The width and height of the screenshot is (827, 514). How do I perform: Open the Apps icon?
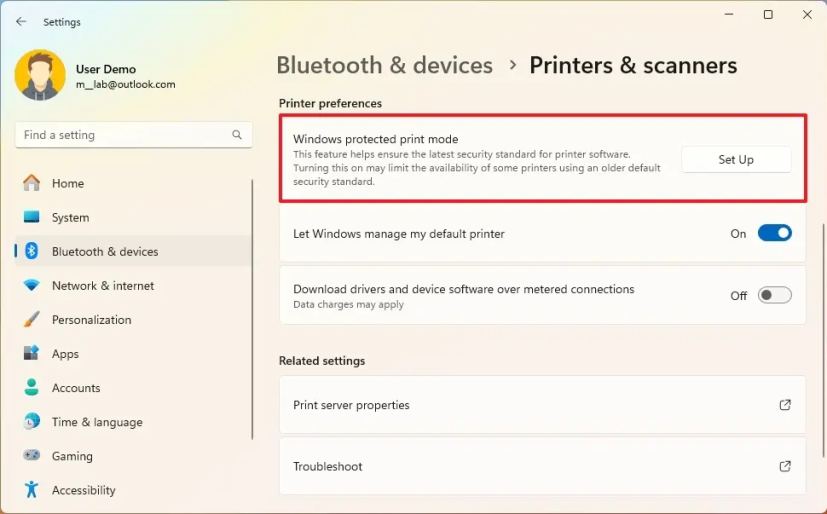[x=32, y=353]
